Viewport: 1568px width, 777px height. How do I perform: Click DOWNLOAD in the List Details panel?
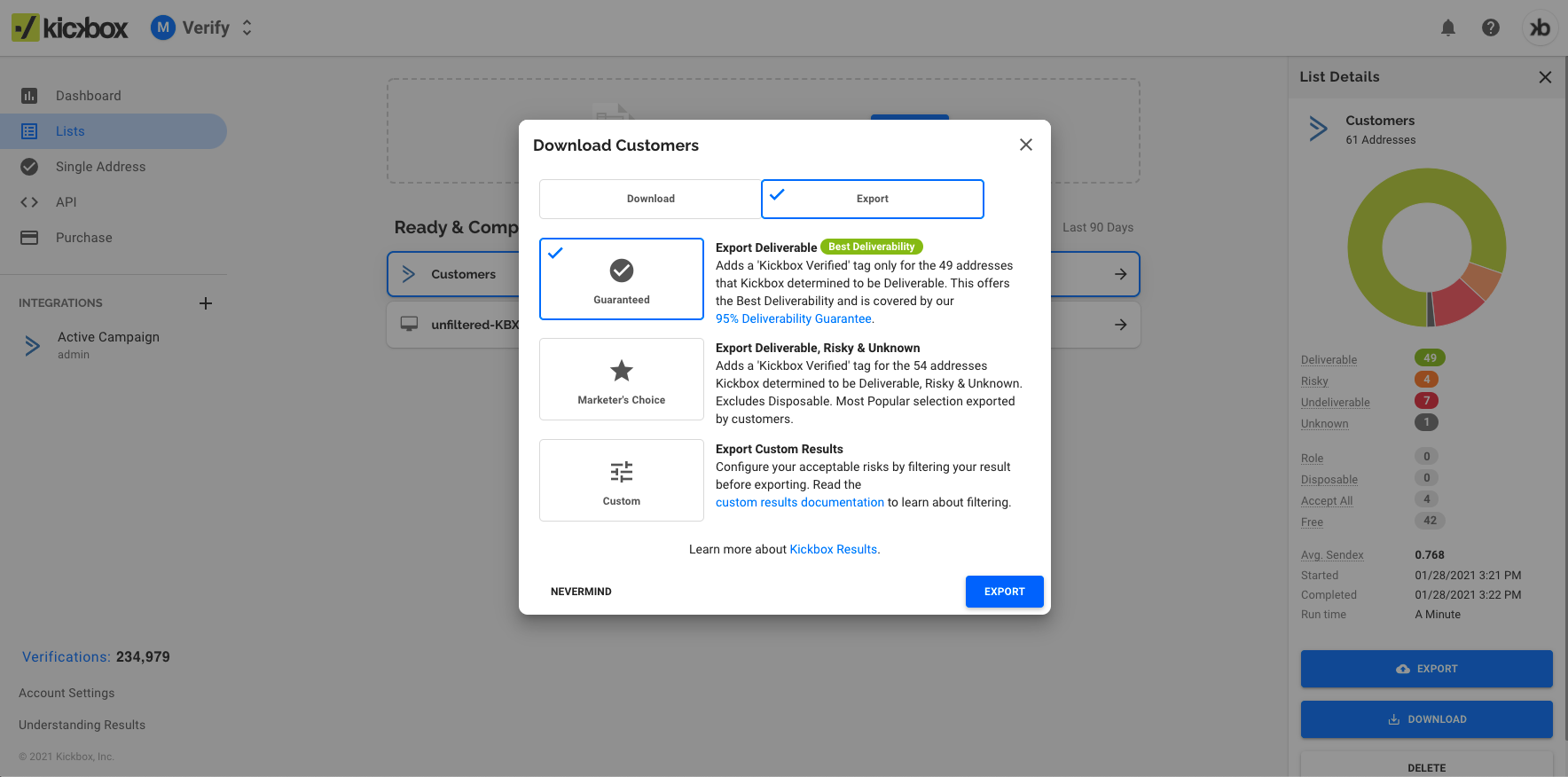pyautogui.click(x=1427, y=719)
